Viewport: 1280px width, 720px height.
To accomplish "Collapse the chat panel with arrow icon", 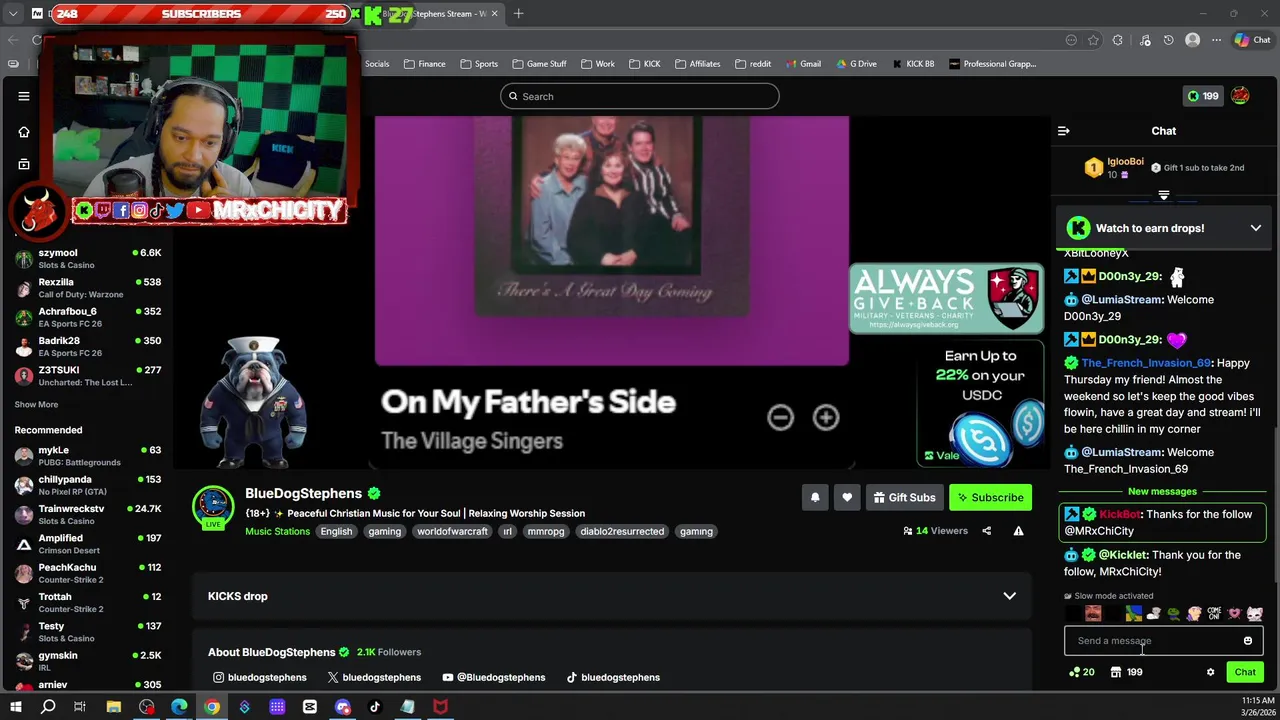I will [x=1064, y=131].
